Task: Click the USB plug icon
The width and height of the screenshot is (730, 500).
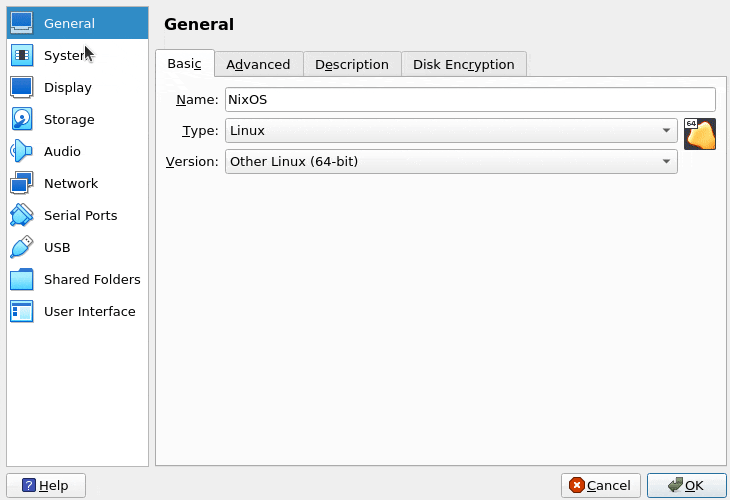Action: pos(22,247)
